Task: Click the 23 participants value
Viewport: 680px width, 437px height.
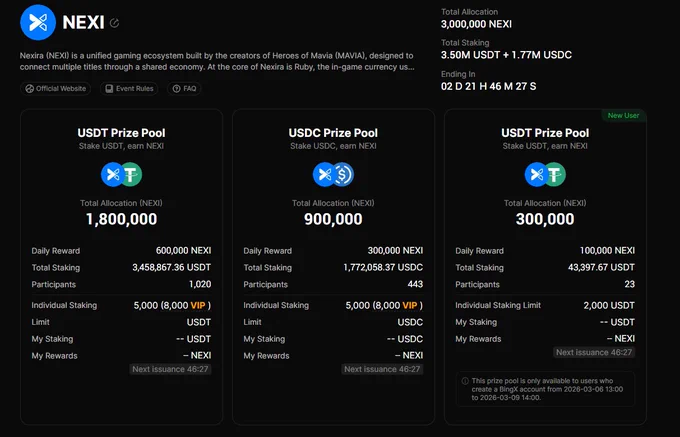Action: coord(630,284)
